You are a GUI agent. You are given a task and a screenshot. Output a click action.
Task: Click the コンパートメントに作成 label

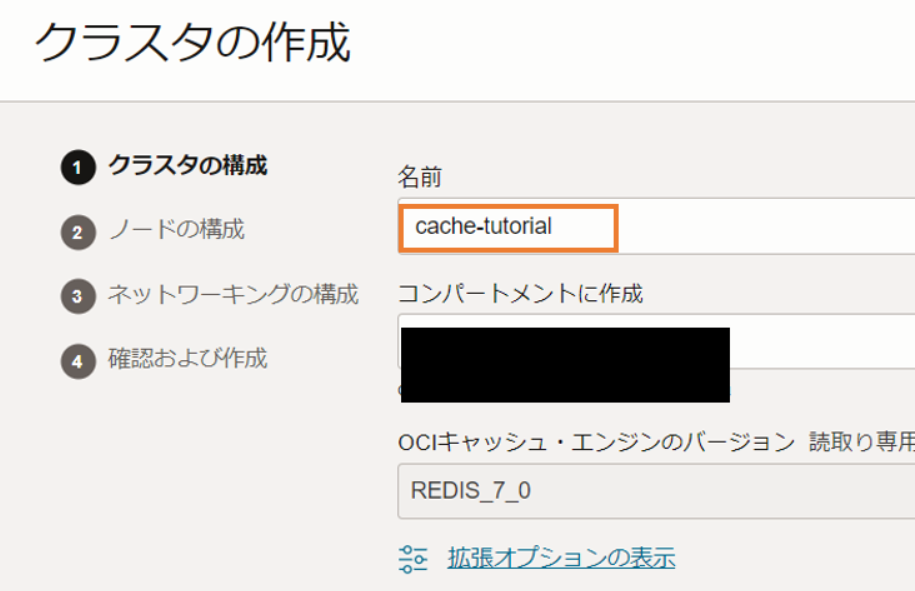tap(520, 293)
